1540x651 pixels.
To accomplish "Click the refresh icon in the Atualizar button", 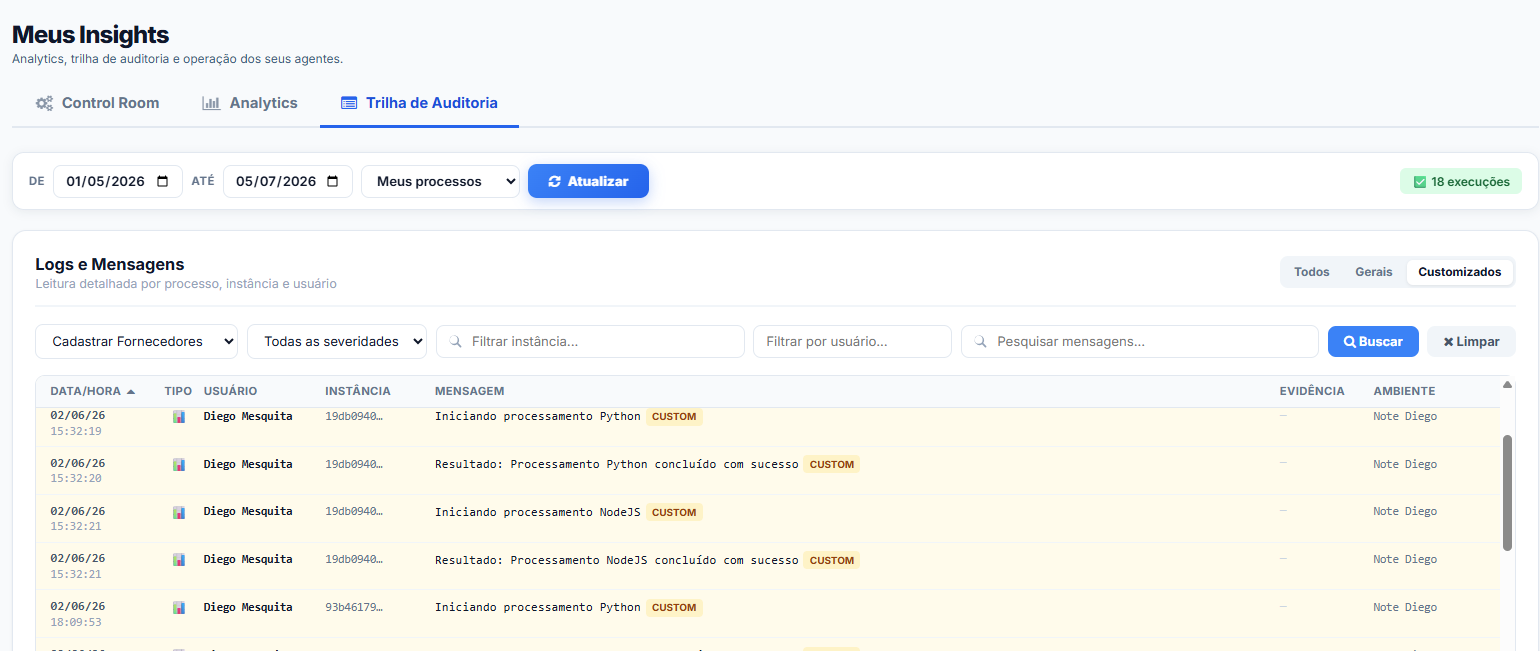I will [555, 181].
